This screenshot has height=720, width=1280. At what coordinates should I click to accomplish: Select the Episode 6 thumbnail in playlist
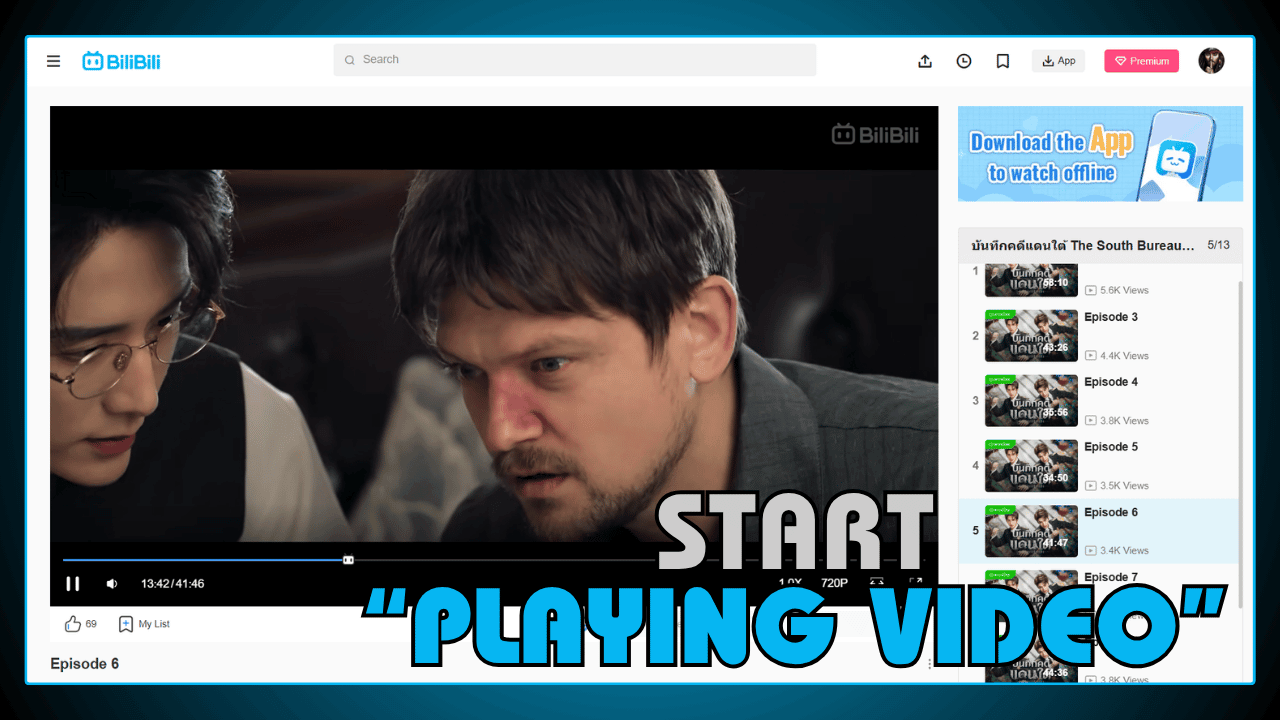point(1031,531)
